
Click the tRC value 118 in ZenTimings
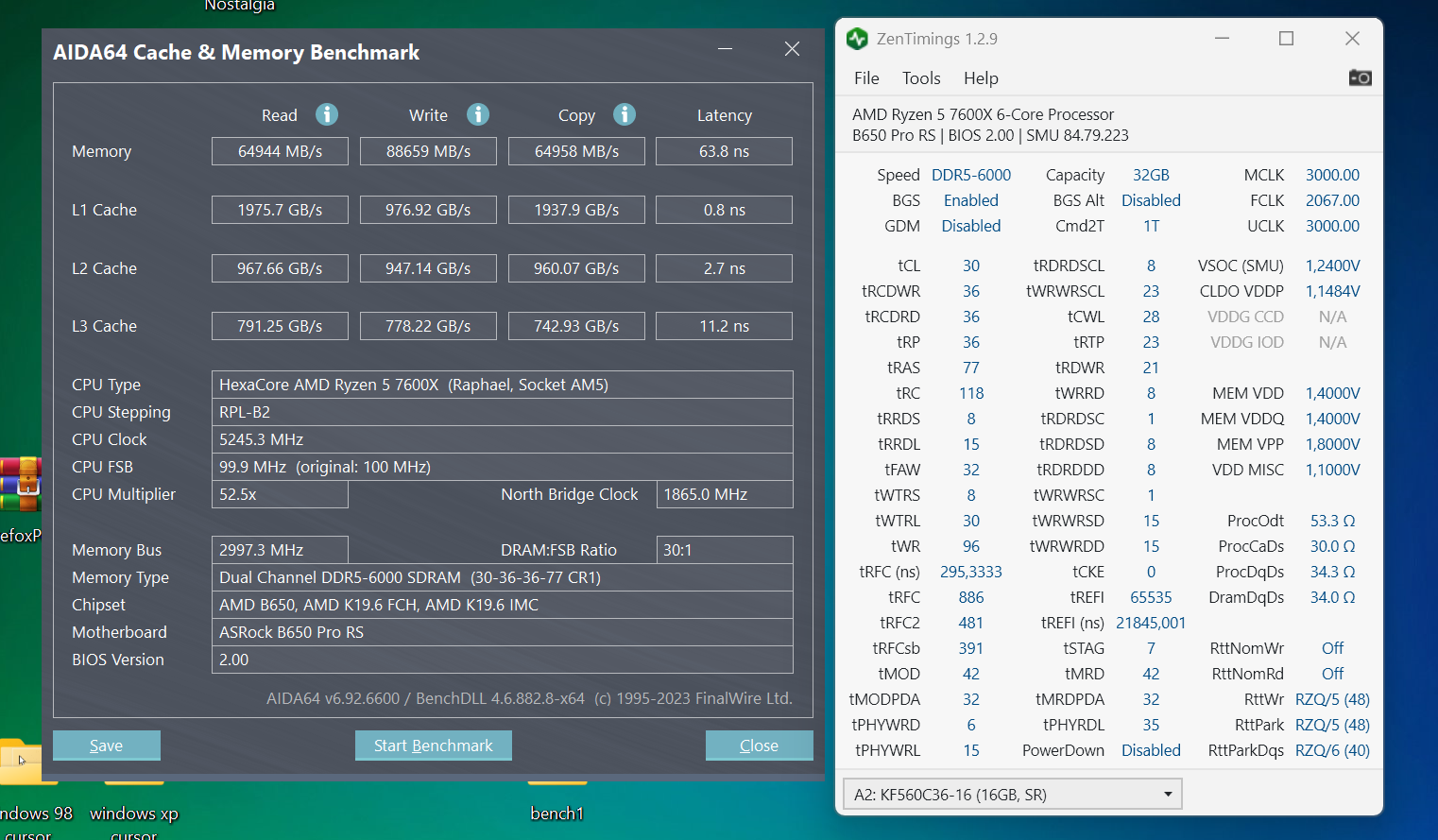tap(971, 393)
